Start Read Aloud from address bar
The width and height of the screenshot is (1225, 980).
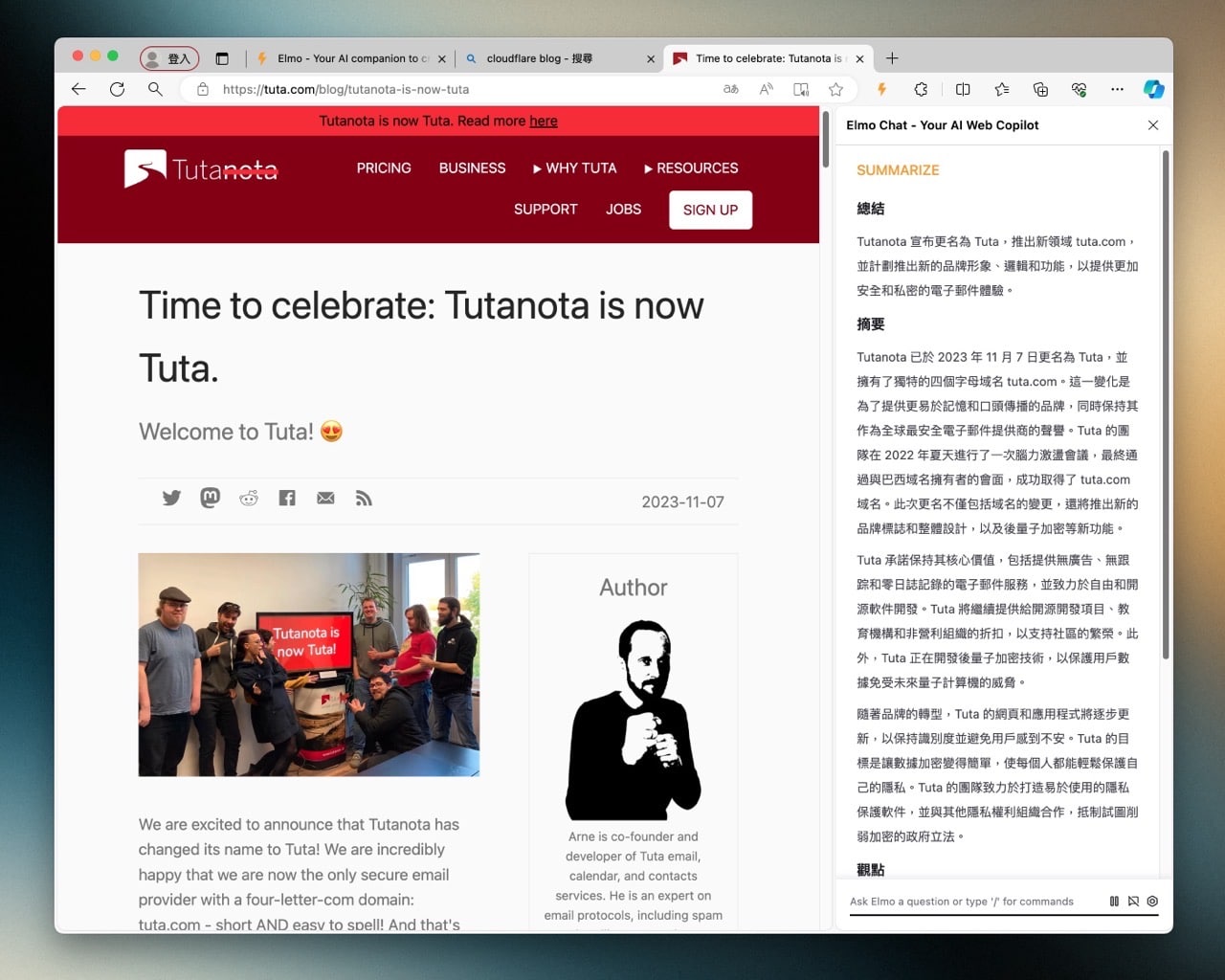767,89
